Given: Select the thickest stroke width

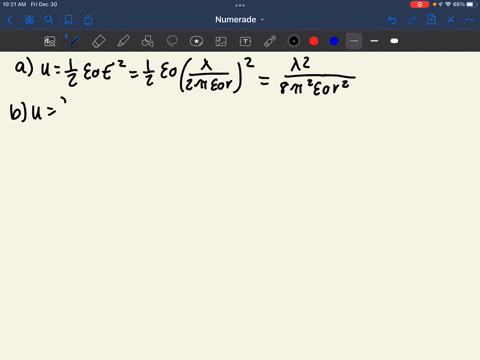Looking at the screenshot, I should pyautogui.click(x=394, y=41).
